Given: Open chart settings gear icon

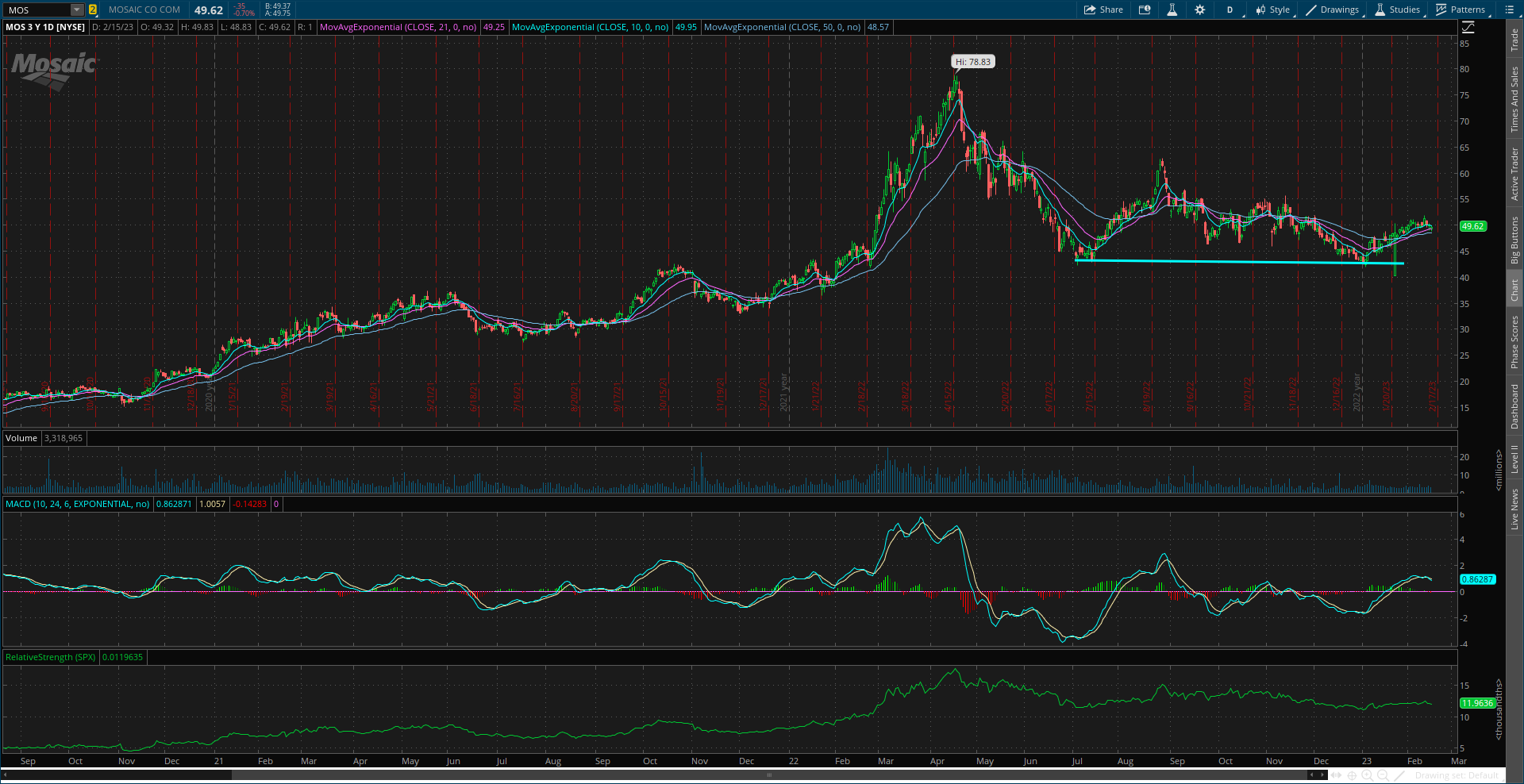Looking at the screenshot, I should (1199, 10).
